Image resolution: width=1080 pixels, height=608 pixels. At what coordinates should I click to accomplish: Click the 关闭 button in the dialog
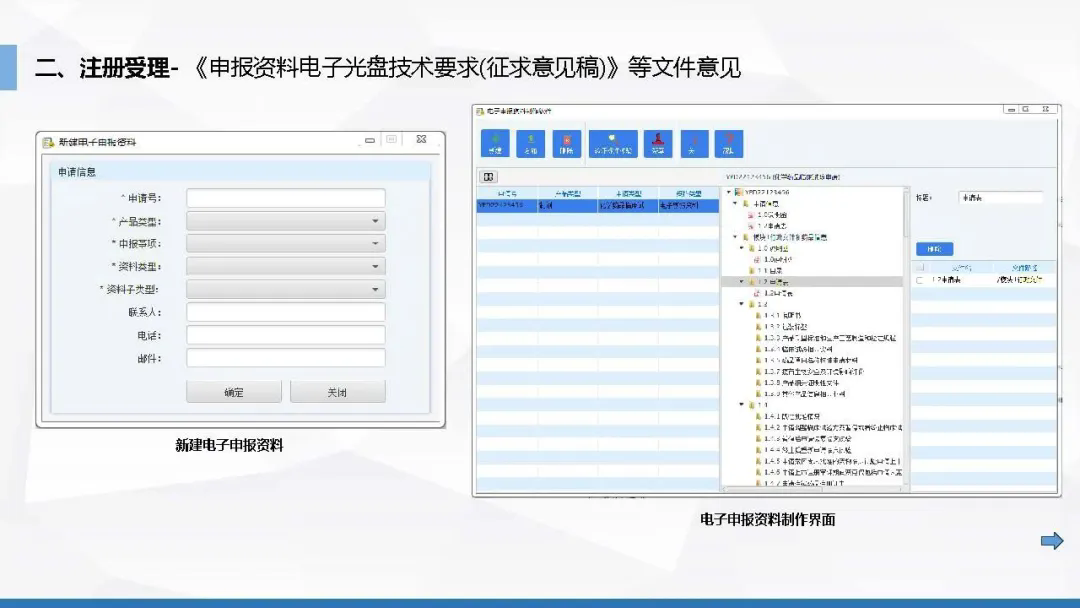337,392
